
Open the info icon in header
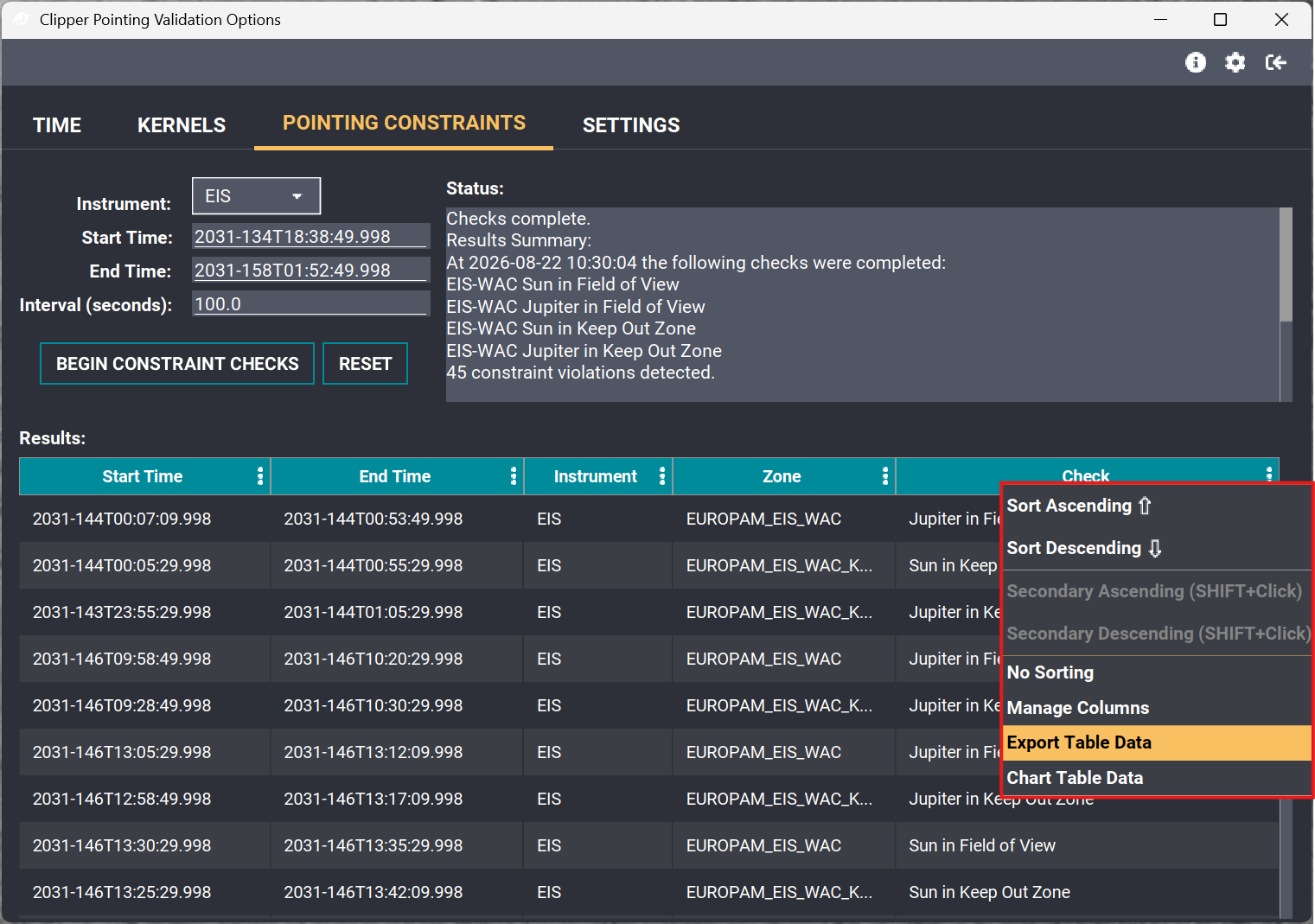point(1196,62)
